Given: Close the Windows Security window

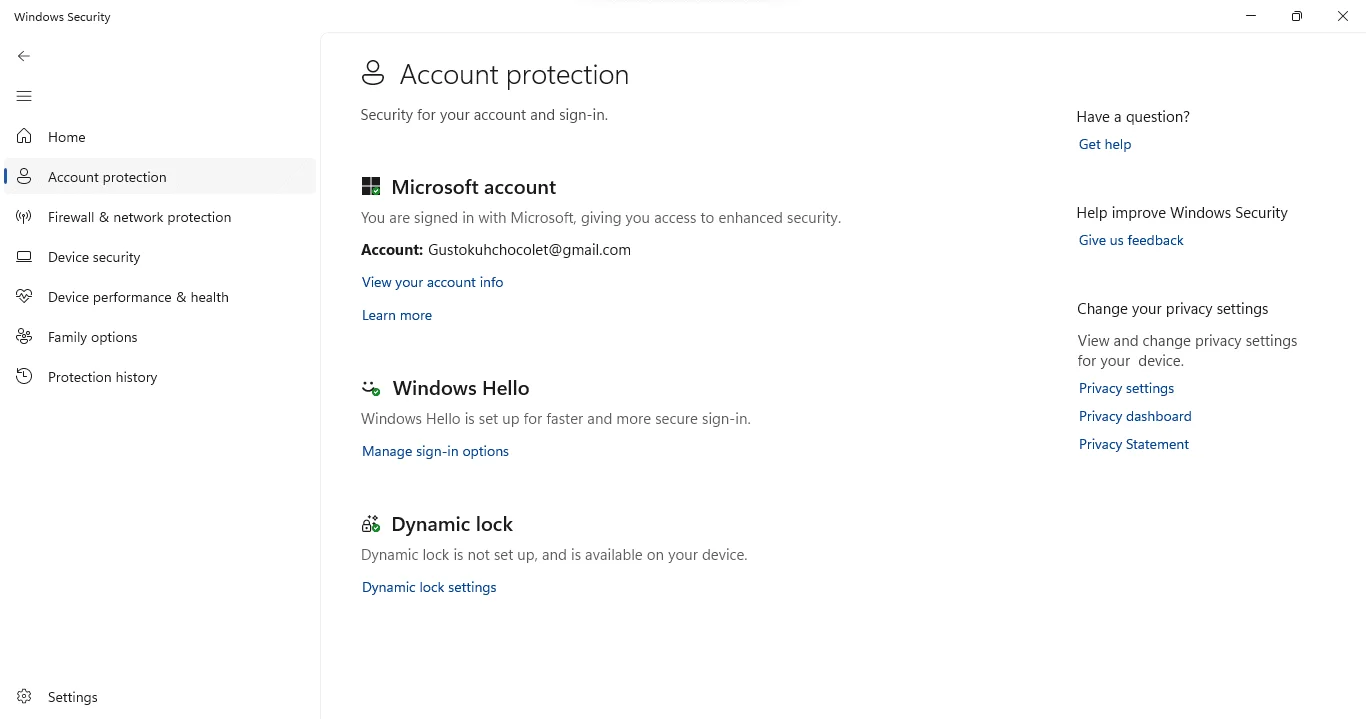Looking at the screenshot, I should (1343, 16).
